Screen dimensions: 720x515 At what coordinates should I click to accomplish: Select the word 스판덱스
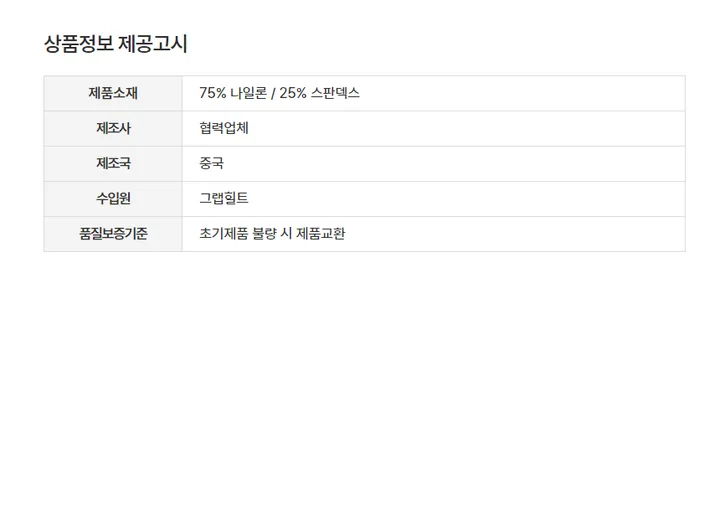[x=335, y=93]
